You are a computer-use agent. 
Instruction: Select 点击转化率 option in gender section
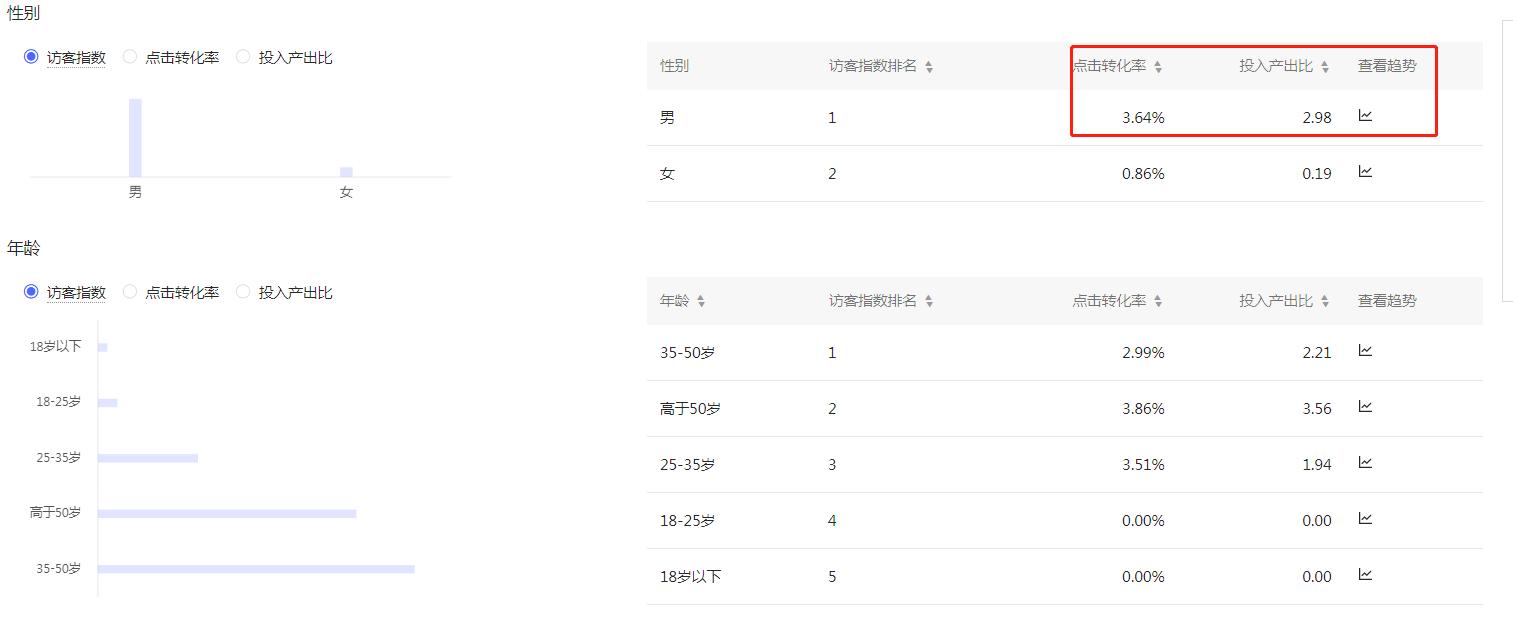[x=130, y=57]
